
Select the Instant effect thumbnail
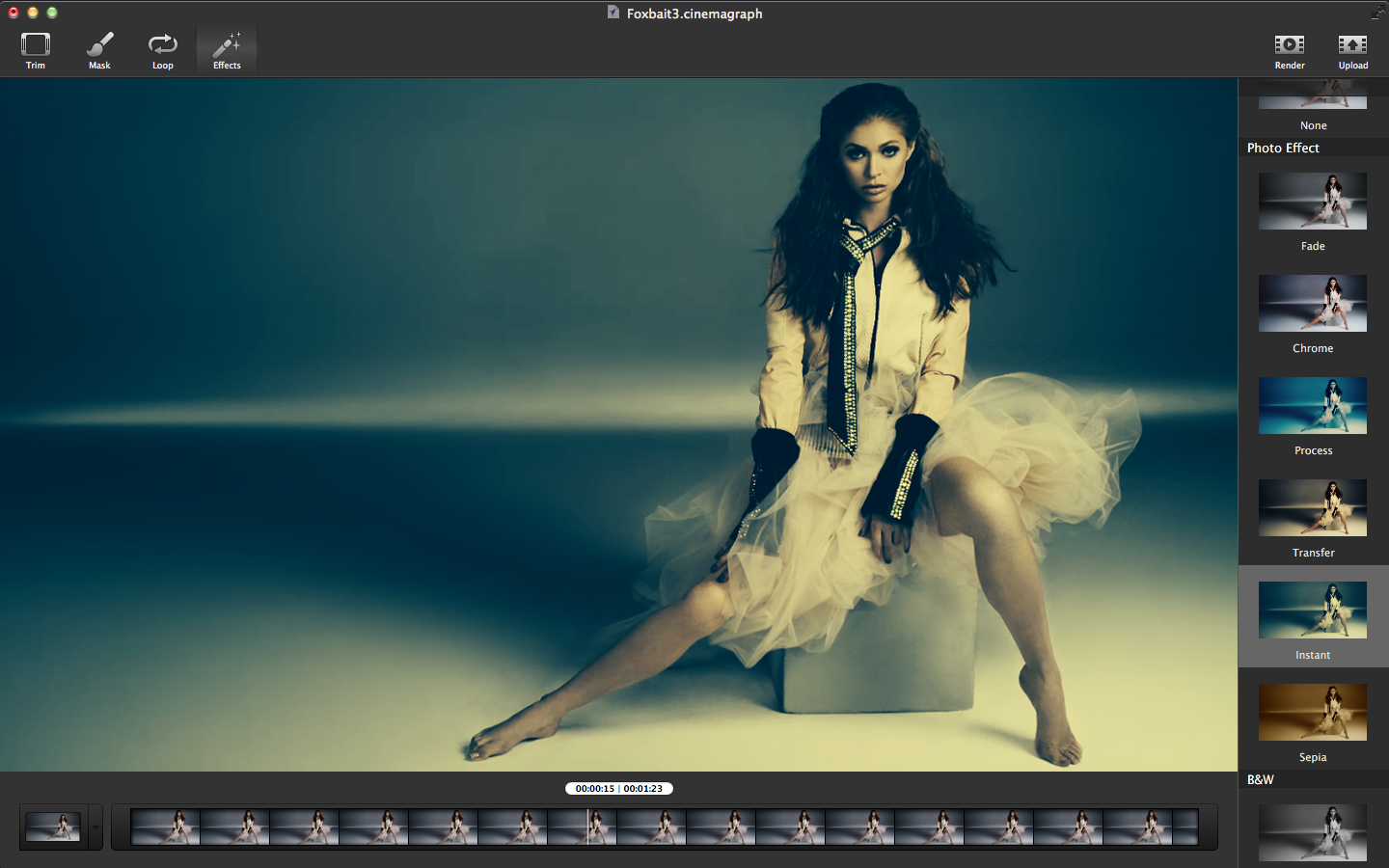point(1312,610)
